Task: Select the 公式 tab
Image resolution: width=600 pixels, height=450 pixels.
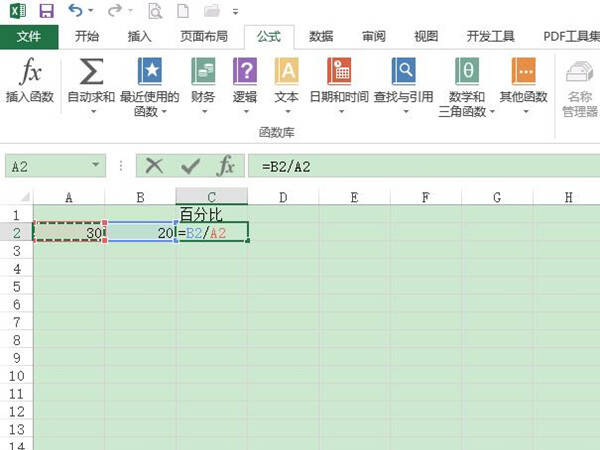Action: [269, 37]
